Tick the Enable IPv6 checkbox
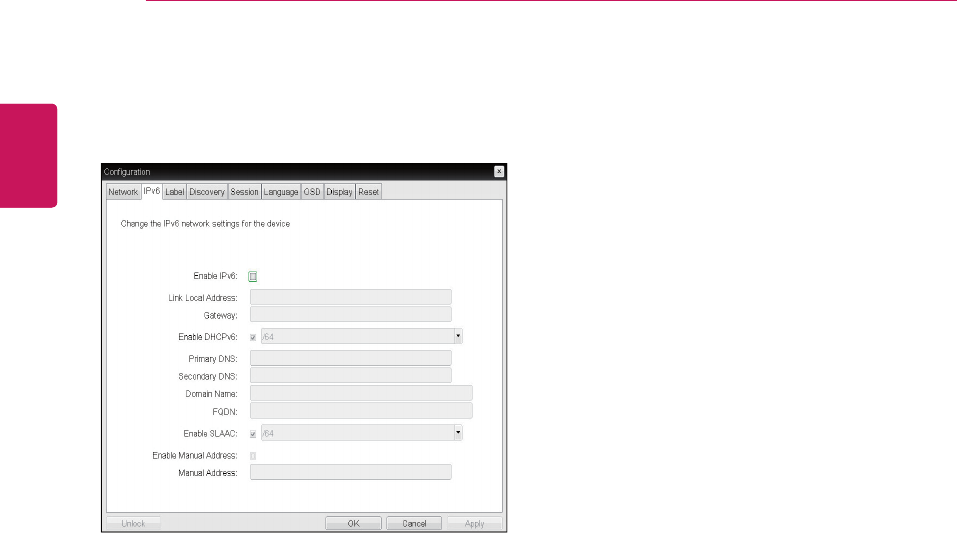 (253, 277)
